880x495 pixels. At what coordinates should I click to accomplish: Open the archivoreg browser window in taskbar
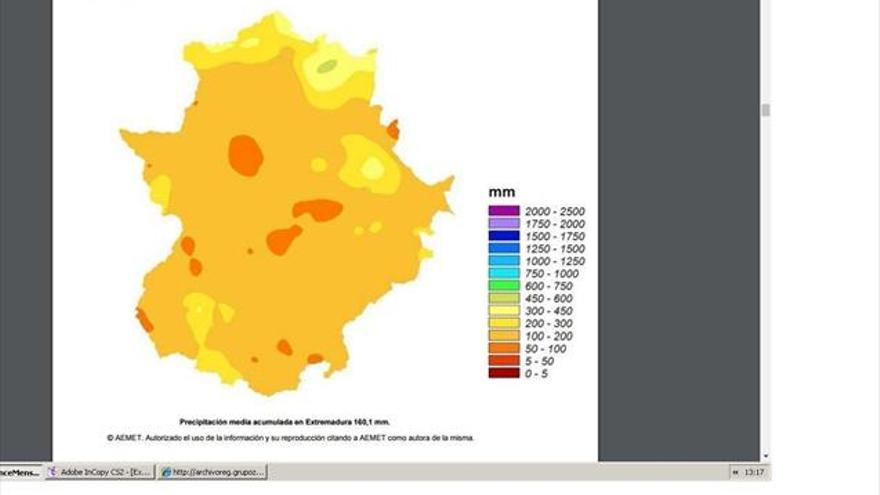click(212, 472)
